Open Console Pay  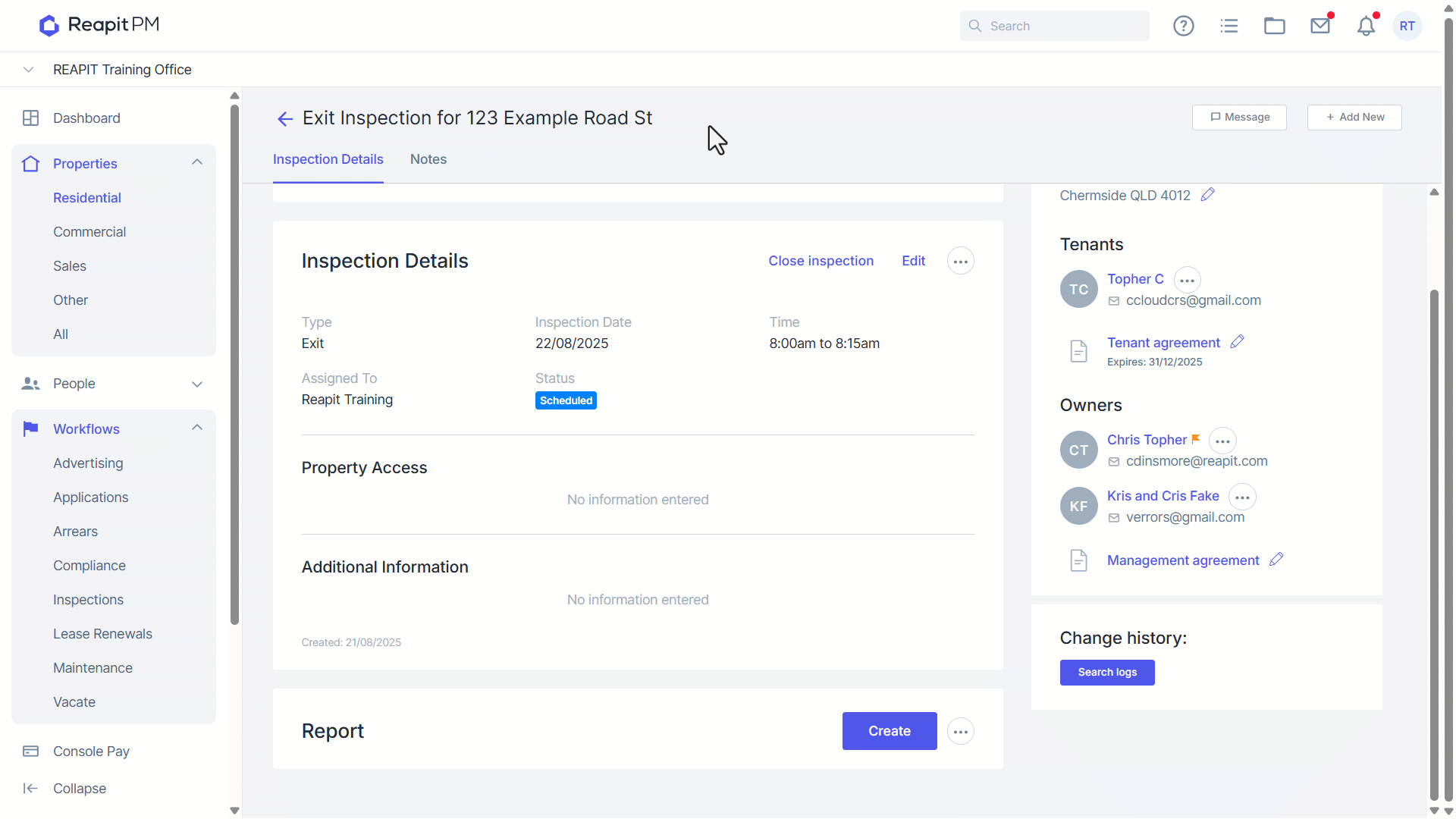click(x=91, y=752)
